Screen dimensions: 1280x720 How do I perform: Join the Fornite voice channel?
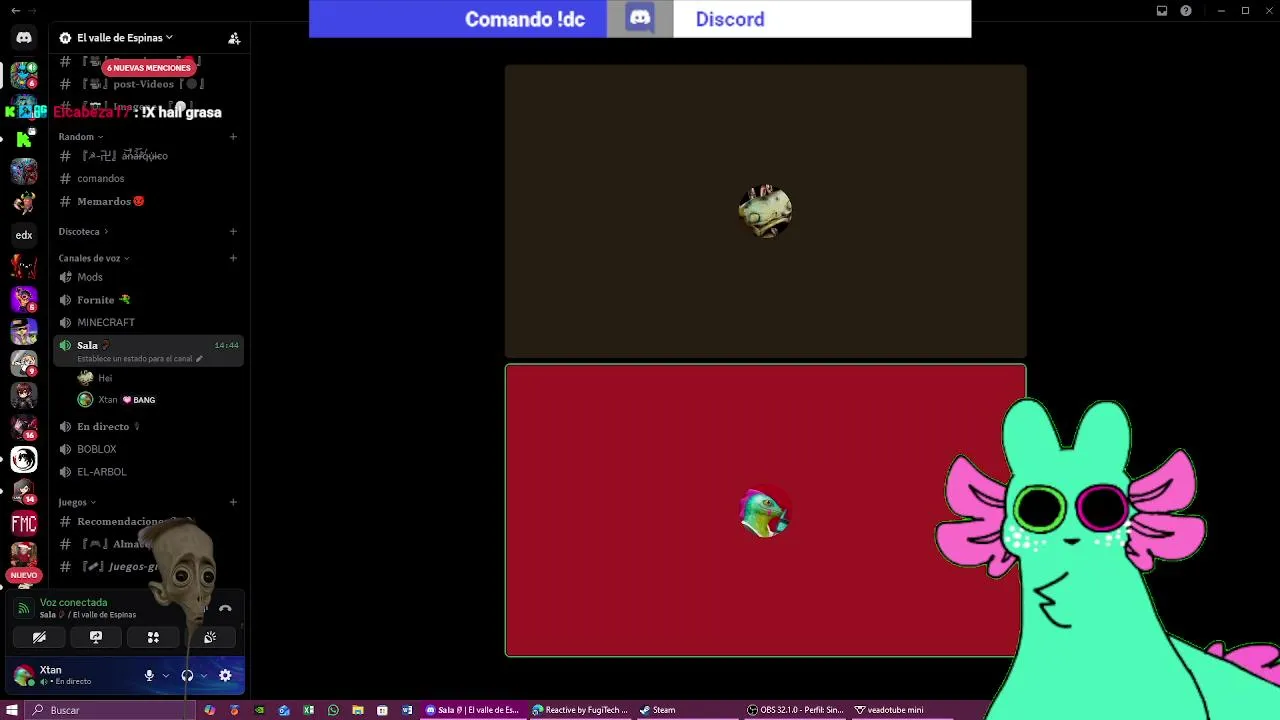coord(148,300)
